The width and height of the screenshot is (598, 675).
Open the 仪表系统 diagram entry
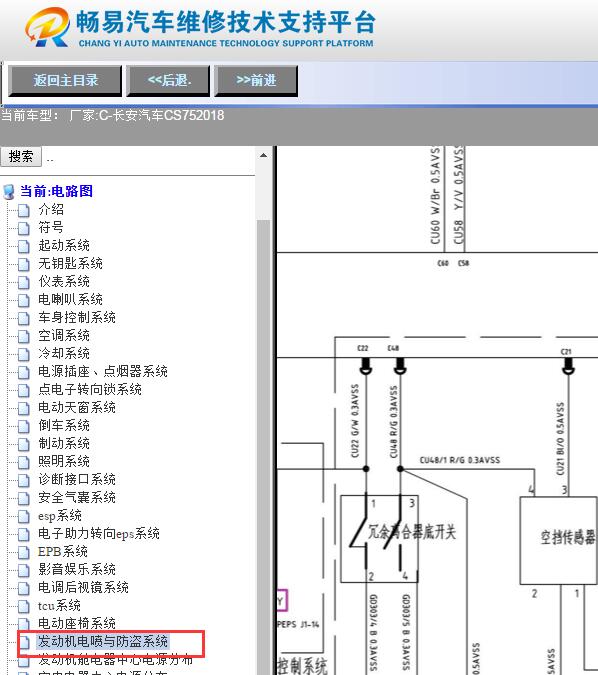click(x=64, y=282)
